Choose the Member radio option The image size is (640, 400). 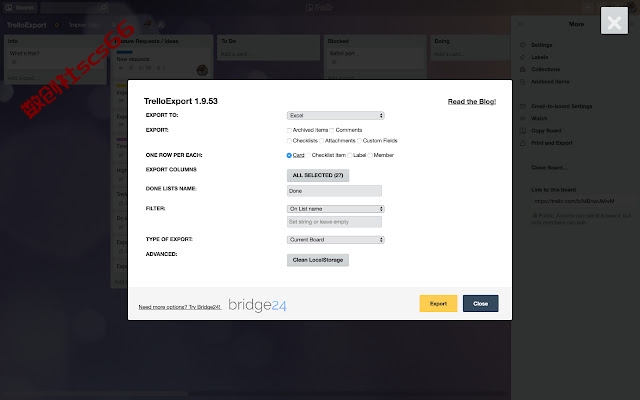click(x=370, y=155)
